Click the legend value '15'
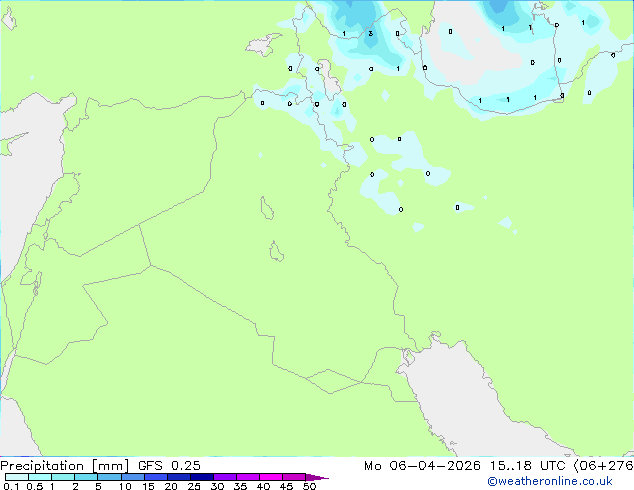 pyautogui.click(x=148, y=486)
